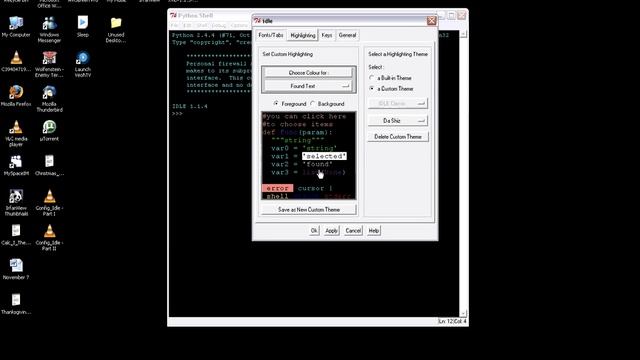This screenshot has height=360, width=640.
Task: Click the comment line 'you can click here'
Action: click(x=304, y=116)
